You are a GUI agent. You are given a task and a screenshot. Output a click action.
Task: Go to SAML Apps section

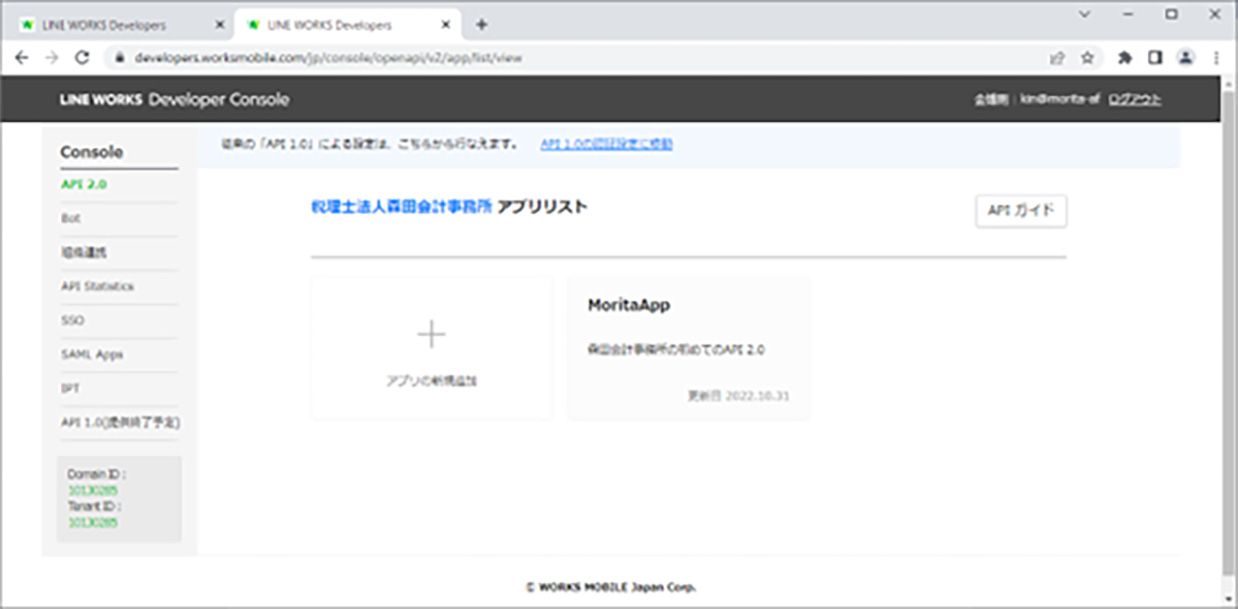pos(92,354)
